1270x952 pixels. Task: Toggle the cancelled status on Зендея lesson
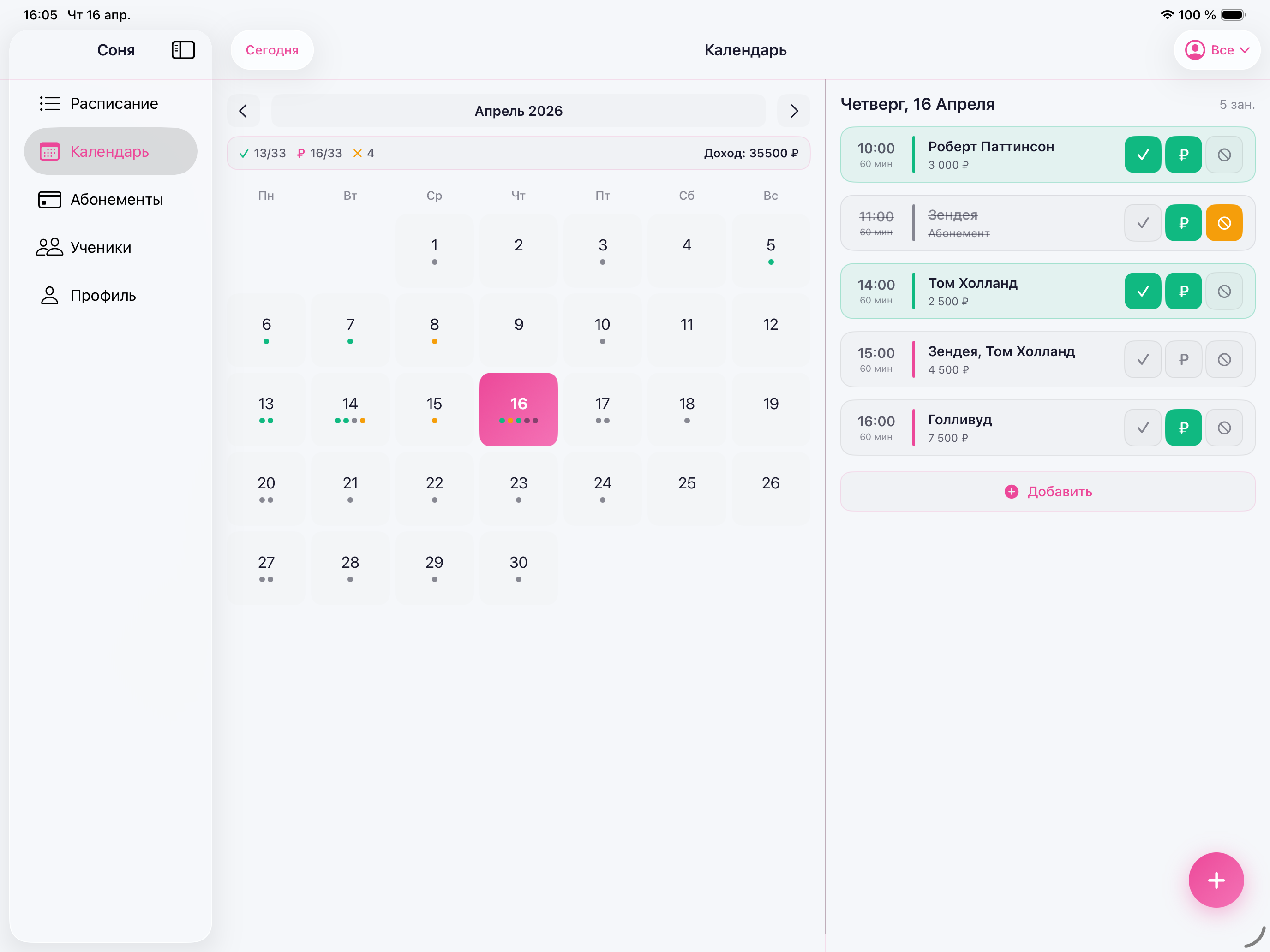(1225, 223)
